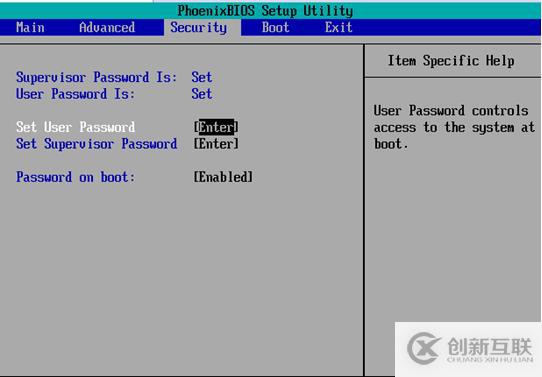This screenshot has width=542, height=377.
Task: Activate highlighted [Enter] for user password
Action: [216, 127]
